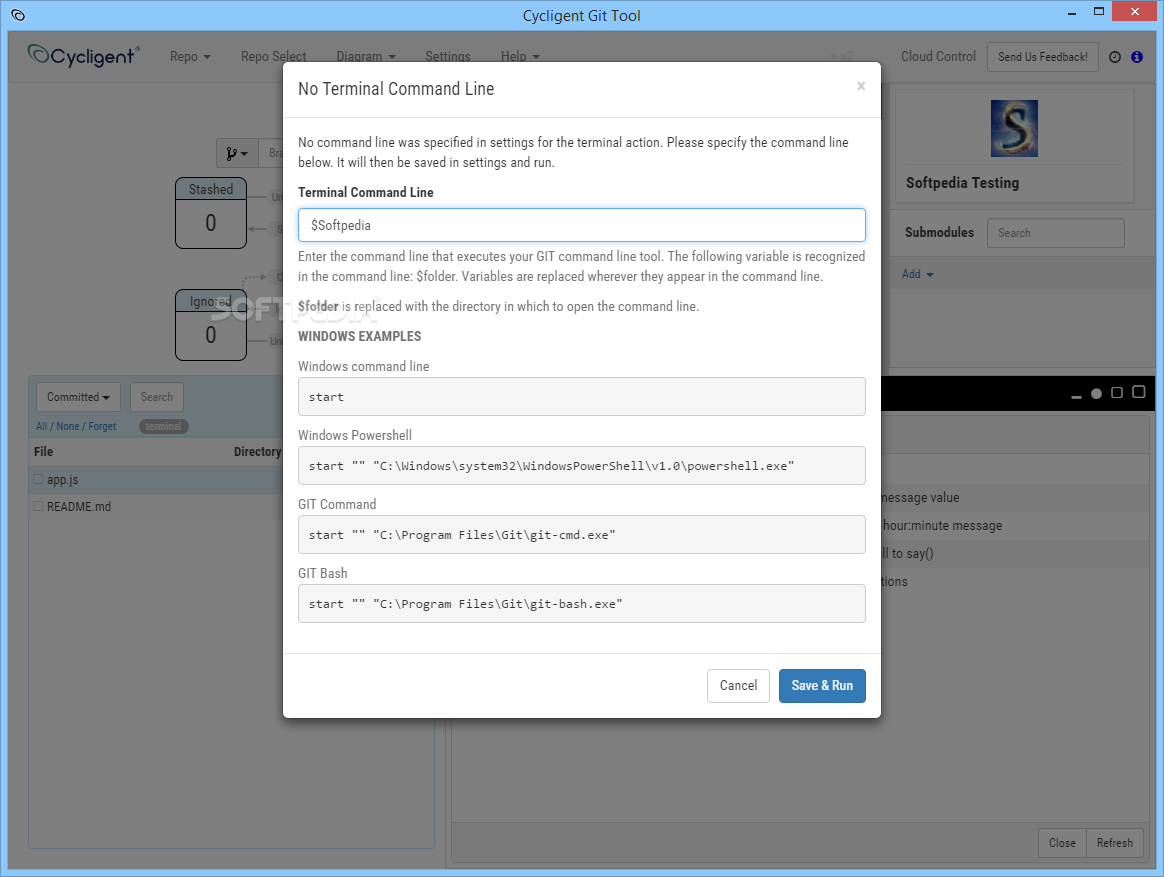Click the Softpedia Testing repo name
1164x877 pixels.
pos(962,183)
